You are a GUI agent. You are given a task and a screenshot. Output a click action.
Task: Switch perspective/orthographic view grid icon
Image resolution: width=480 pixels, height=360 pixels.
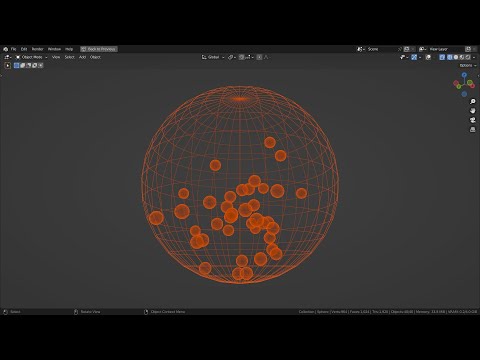(x=472, y=129)
